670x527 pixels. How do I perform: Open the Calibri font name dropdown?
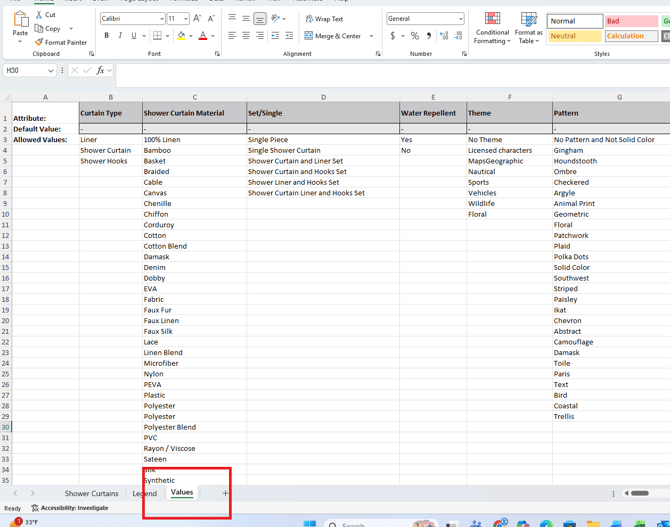[x=162, y=19]
